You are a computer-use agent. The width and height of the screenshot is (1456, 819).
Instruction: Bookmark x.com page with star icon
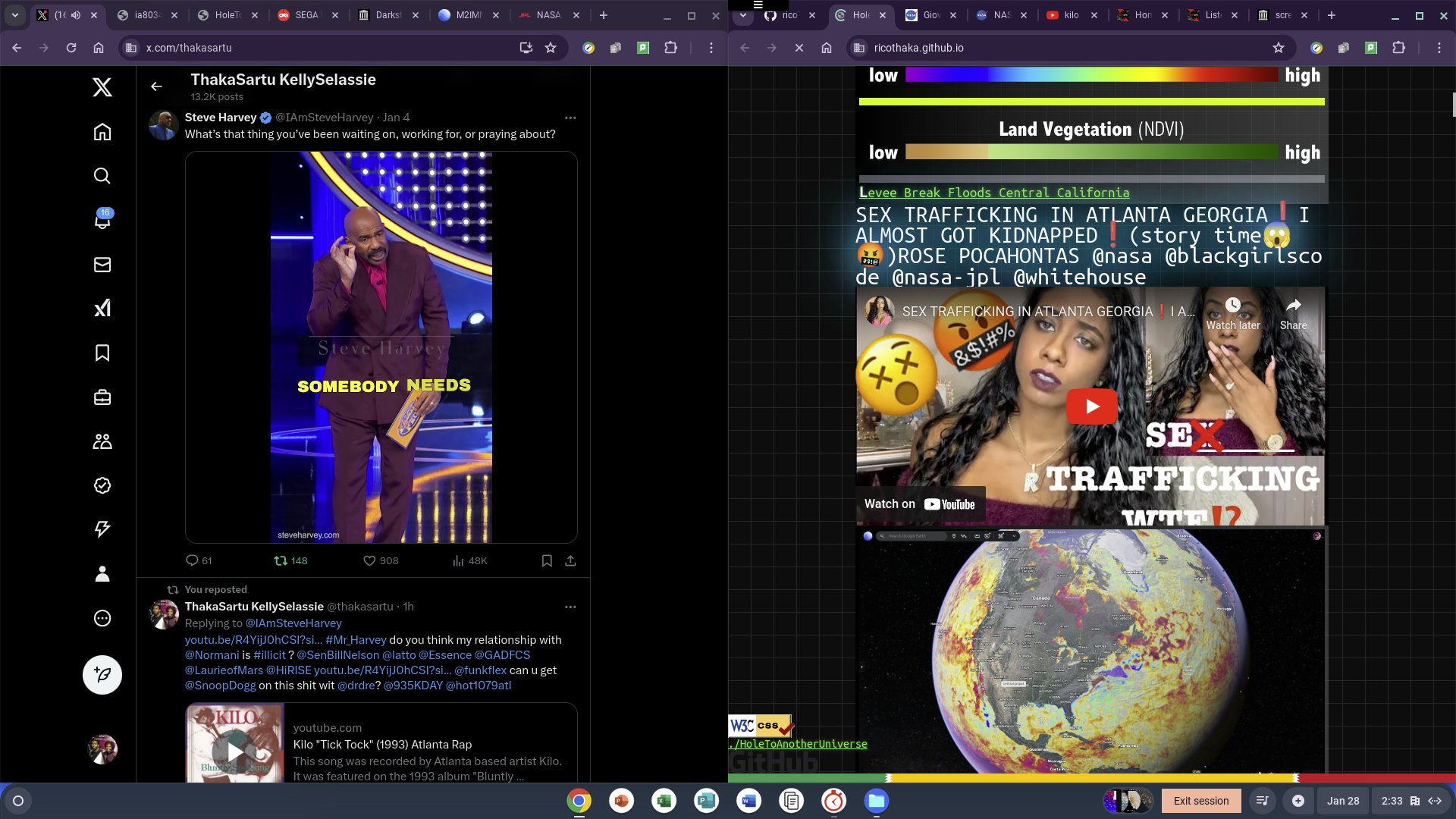pos(551,48)
